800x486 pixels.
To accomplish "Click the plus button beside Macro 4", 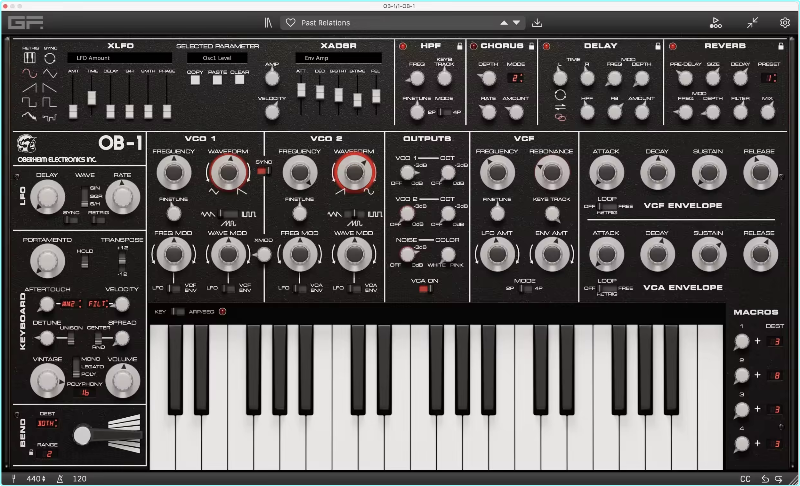I will pyautogui.click(x=758, y=443).
